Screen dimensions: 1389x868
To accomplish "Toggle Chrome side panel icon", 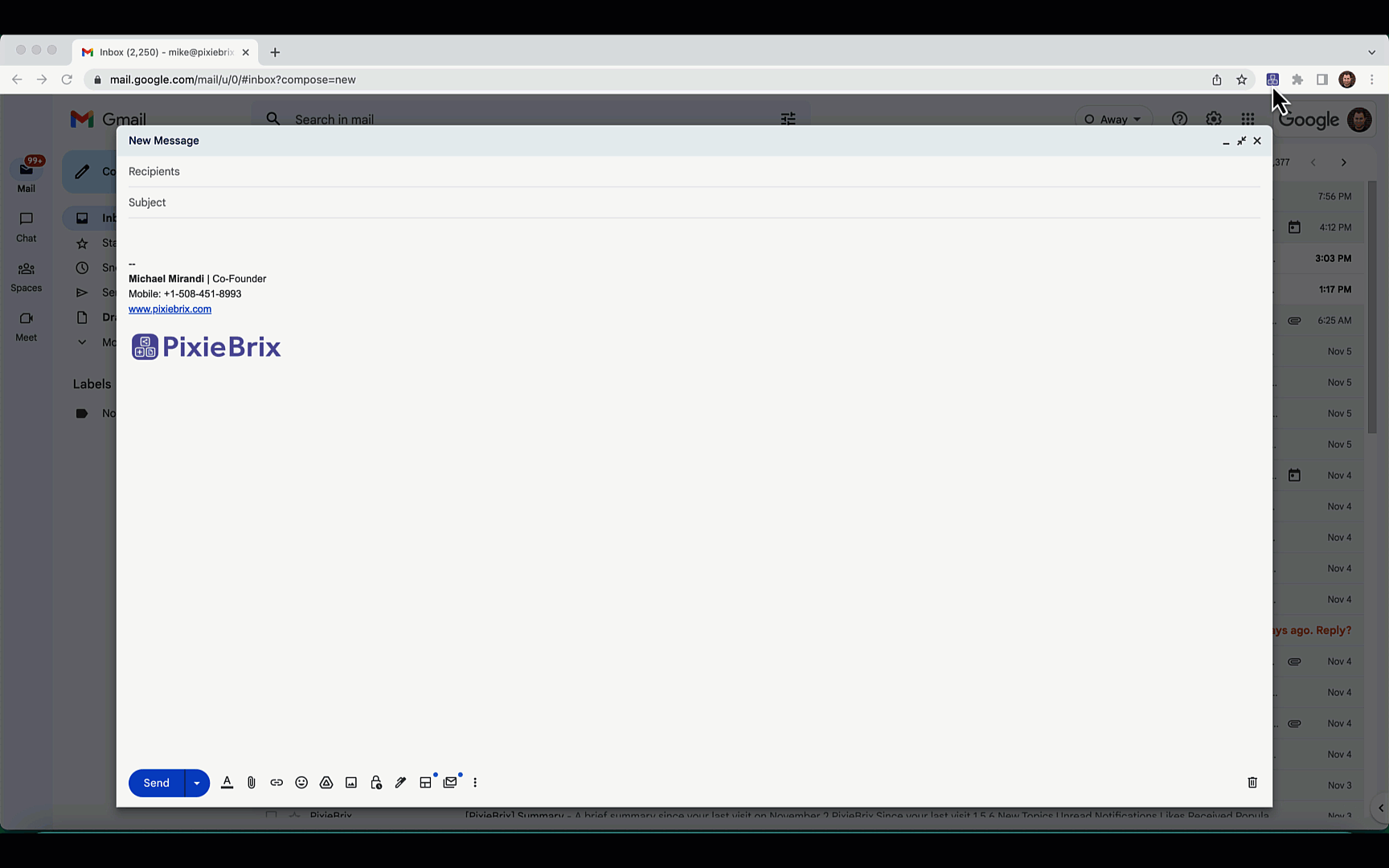I will [1322, 80].
